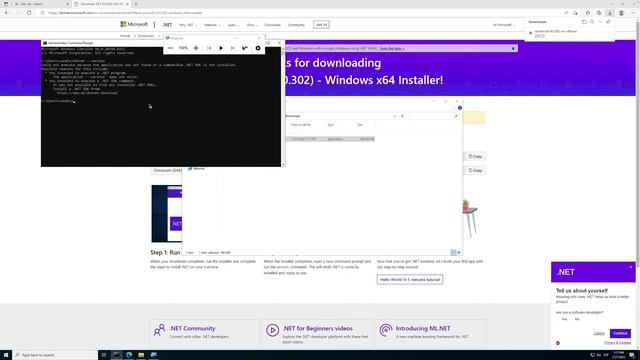Click the Download breadcrumb link
This screenshot has height=360, width=640.
(146, 36)
